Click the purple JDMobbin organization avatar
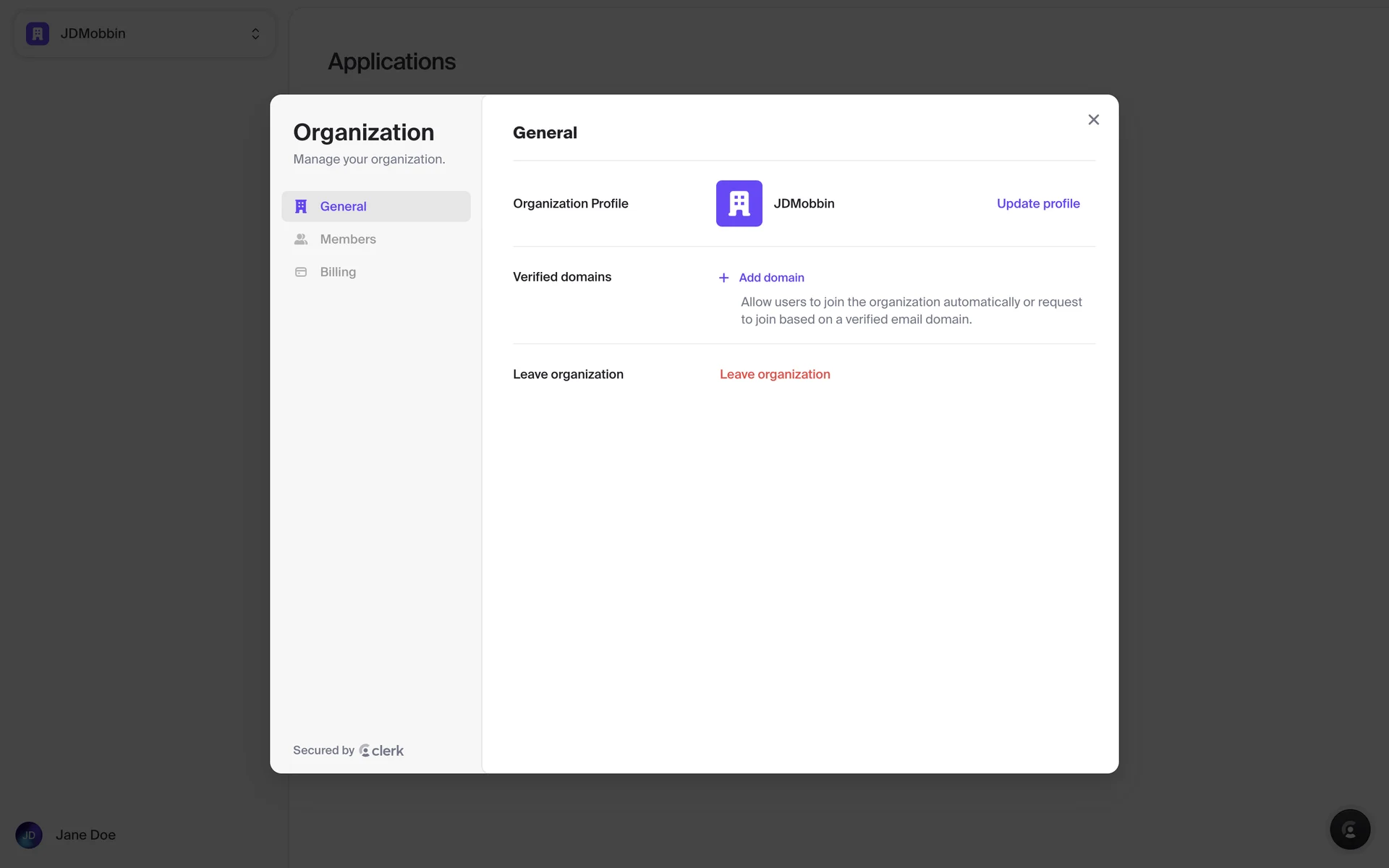 coord(739,203)
